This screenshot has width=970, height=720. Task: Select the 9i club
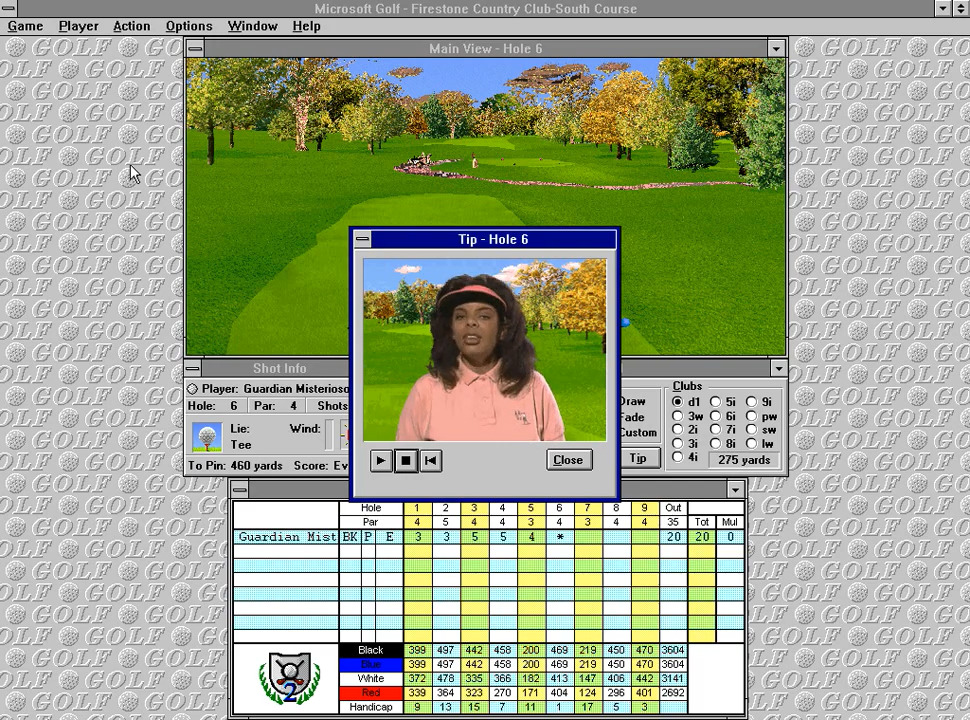751,401
